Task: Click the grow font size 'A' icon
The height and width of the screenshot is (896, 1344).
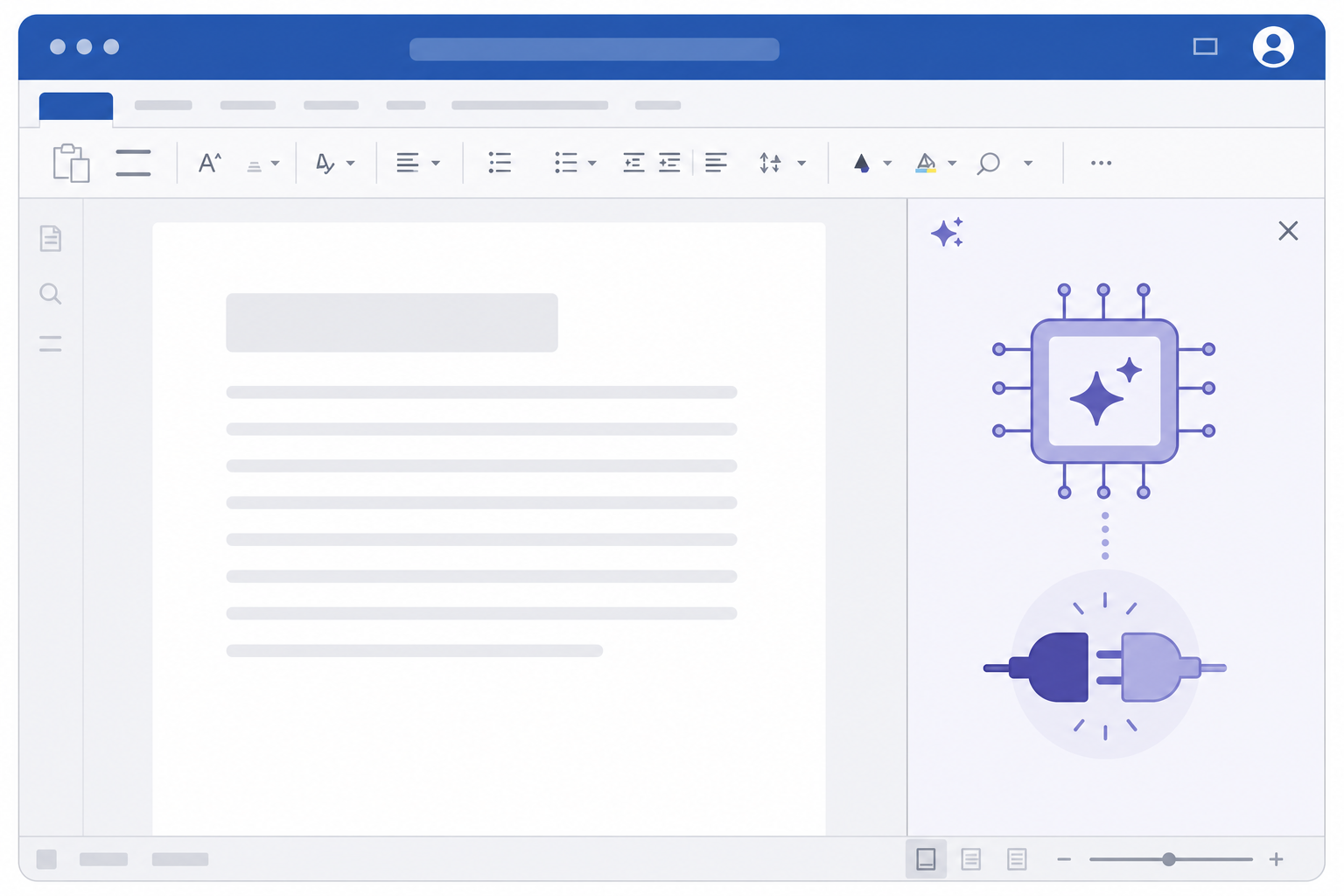Action: [x=210, y=163]
